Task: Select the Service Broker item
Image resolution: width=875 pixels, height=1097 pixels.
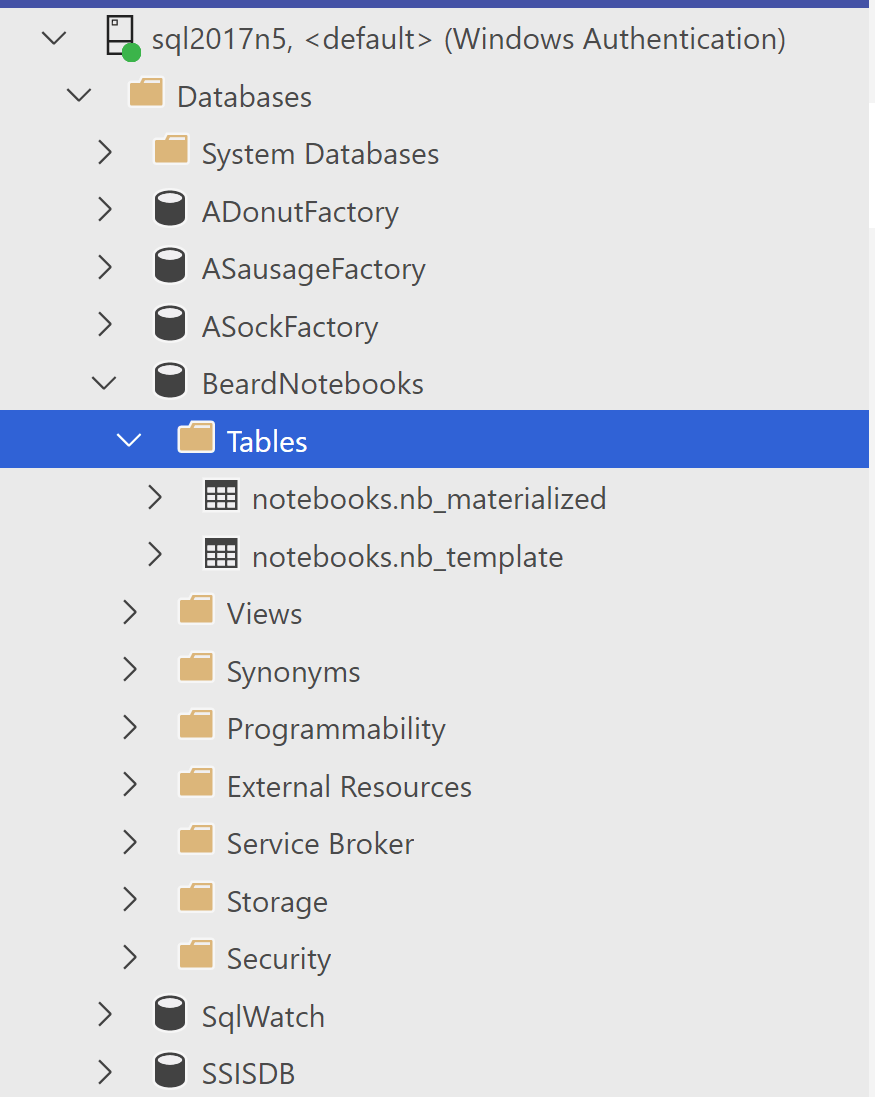Action: pos(320,844)
